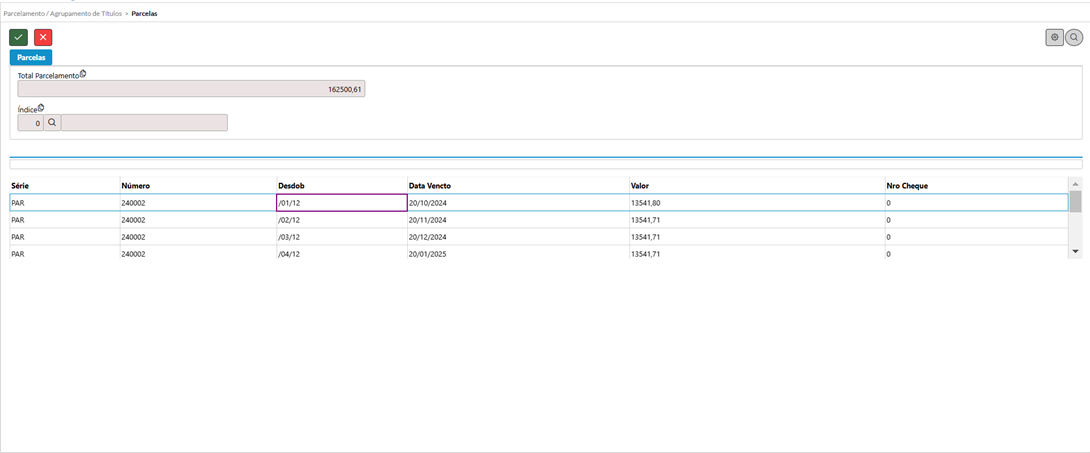Select the Desdob cell /02/12
Image resolution: width=1090 pixels, height=453 pixels.
coord(342,220)
